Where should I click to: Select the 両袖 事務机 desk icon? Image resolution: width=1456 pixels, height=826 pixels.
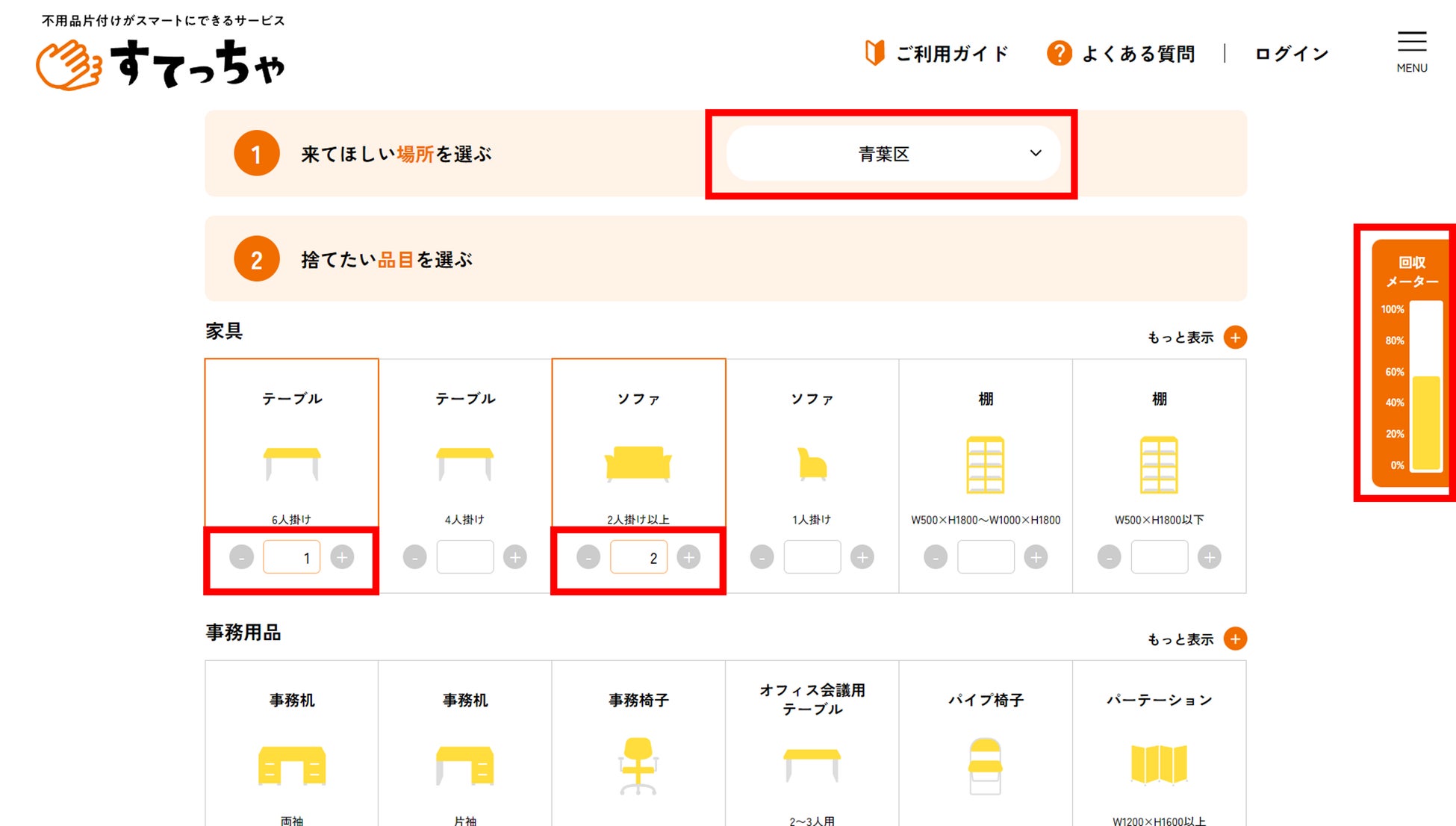pyautogui.click(x=292, y=766)
